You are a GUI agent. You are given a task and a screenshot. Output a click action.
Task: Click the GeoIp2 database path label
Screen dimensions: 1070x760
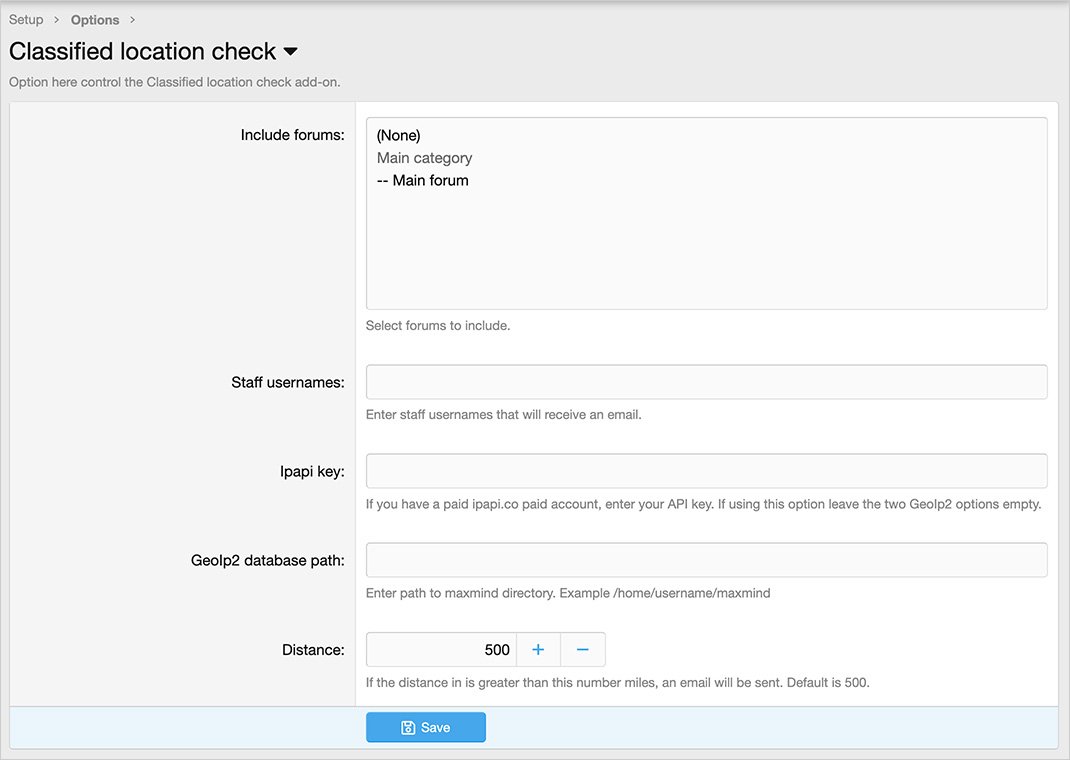click(x=267, y=561)
